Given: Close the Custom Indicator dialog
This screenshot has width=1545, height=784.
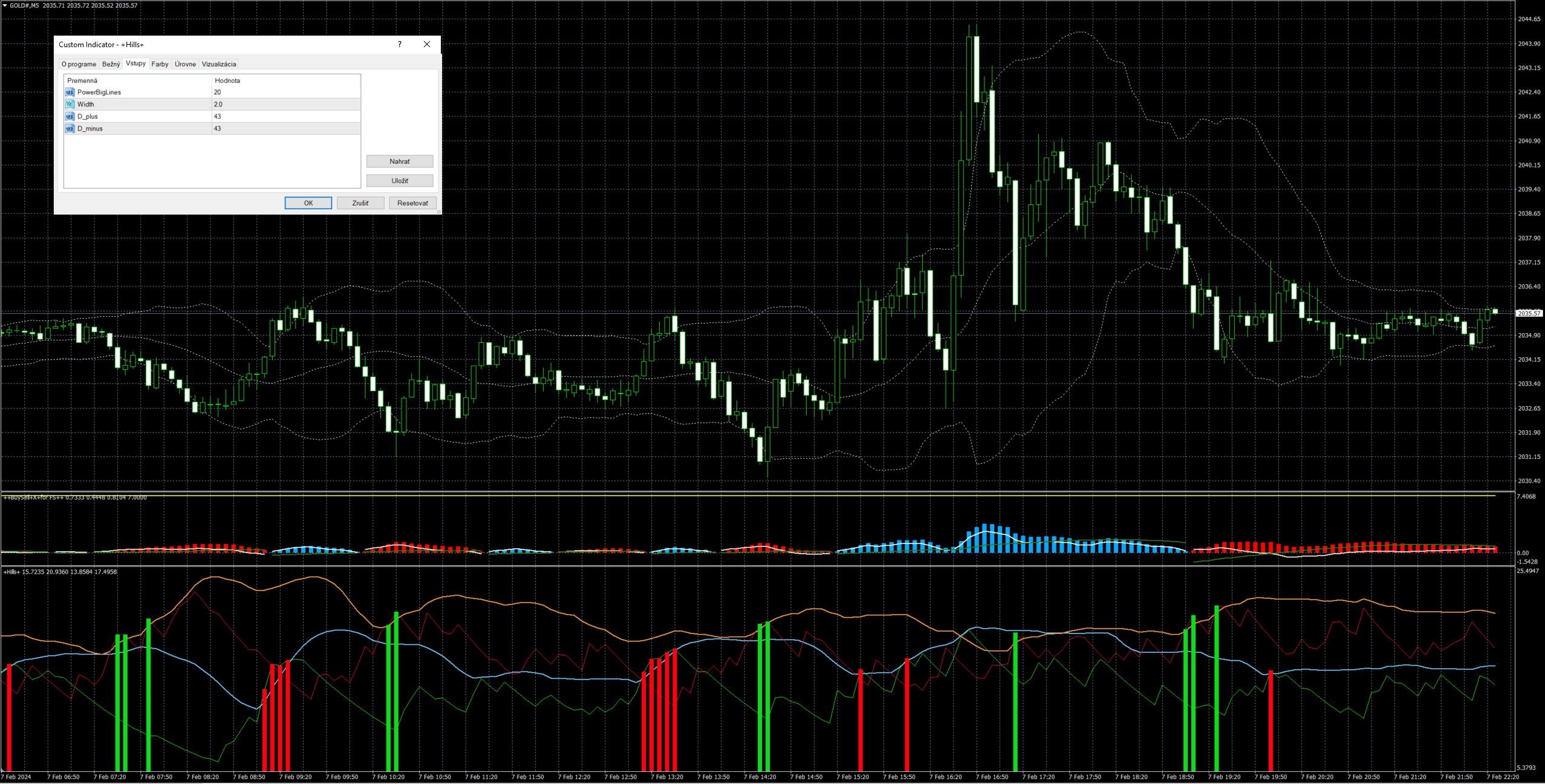Looking at the screenshot, I should tap(427, 44).
